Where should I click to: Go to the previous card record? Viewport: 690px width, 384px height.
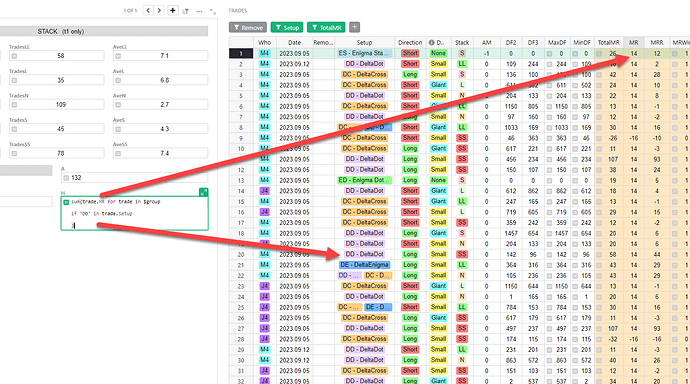pyautogui.click(x=148, y=10)
